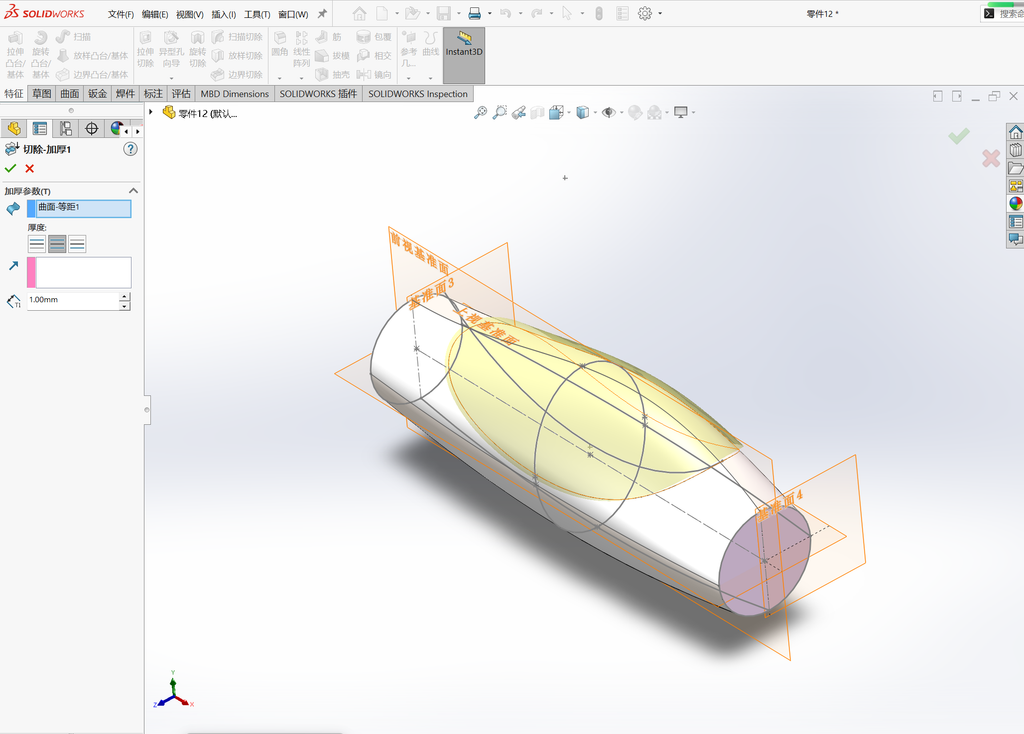Switch to the SOLIDWORKS Inspection tab

point(418,93)
